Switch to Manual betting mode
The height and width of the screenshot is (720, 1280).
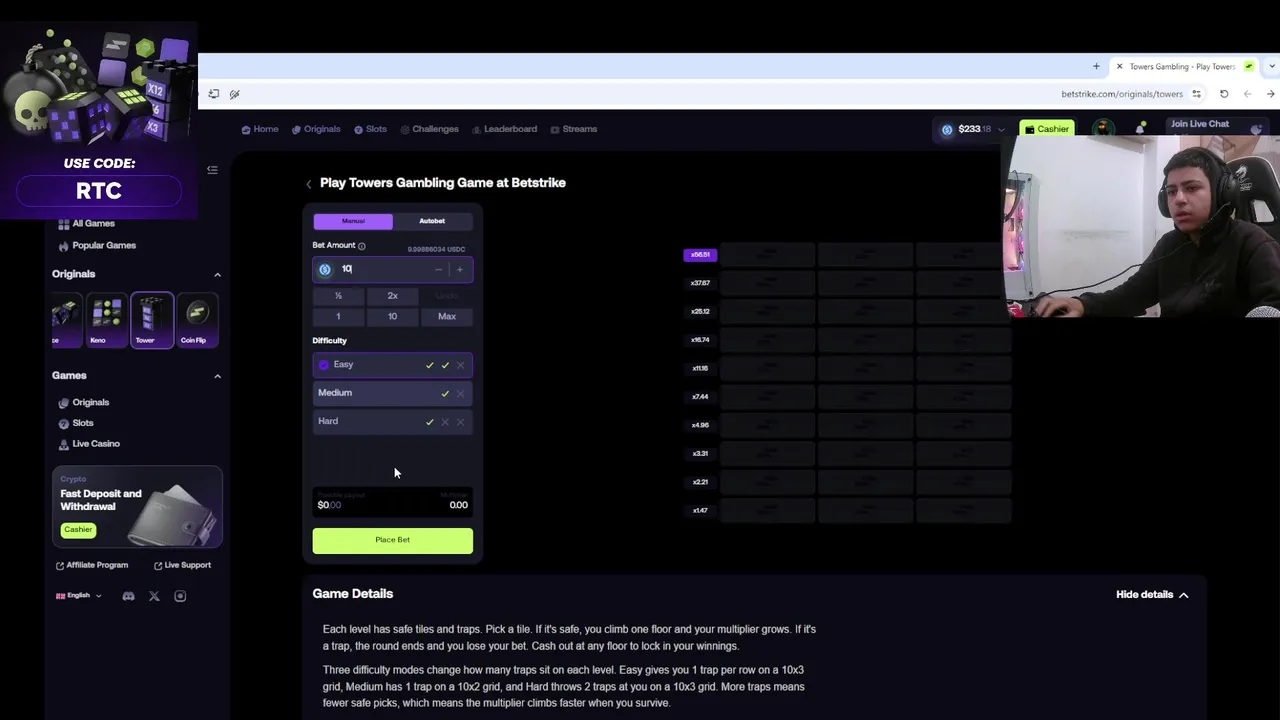(353, 221)
